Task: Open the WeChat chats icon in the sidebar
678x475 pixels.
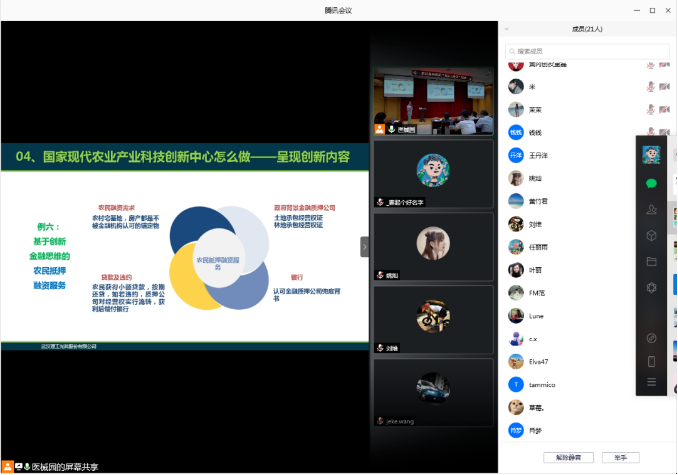Action: coord(651,183)
